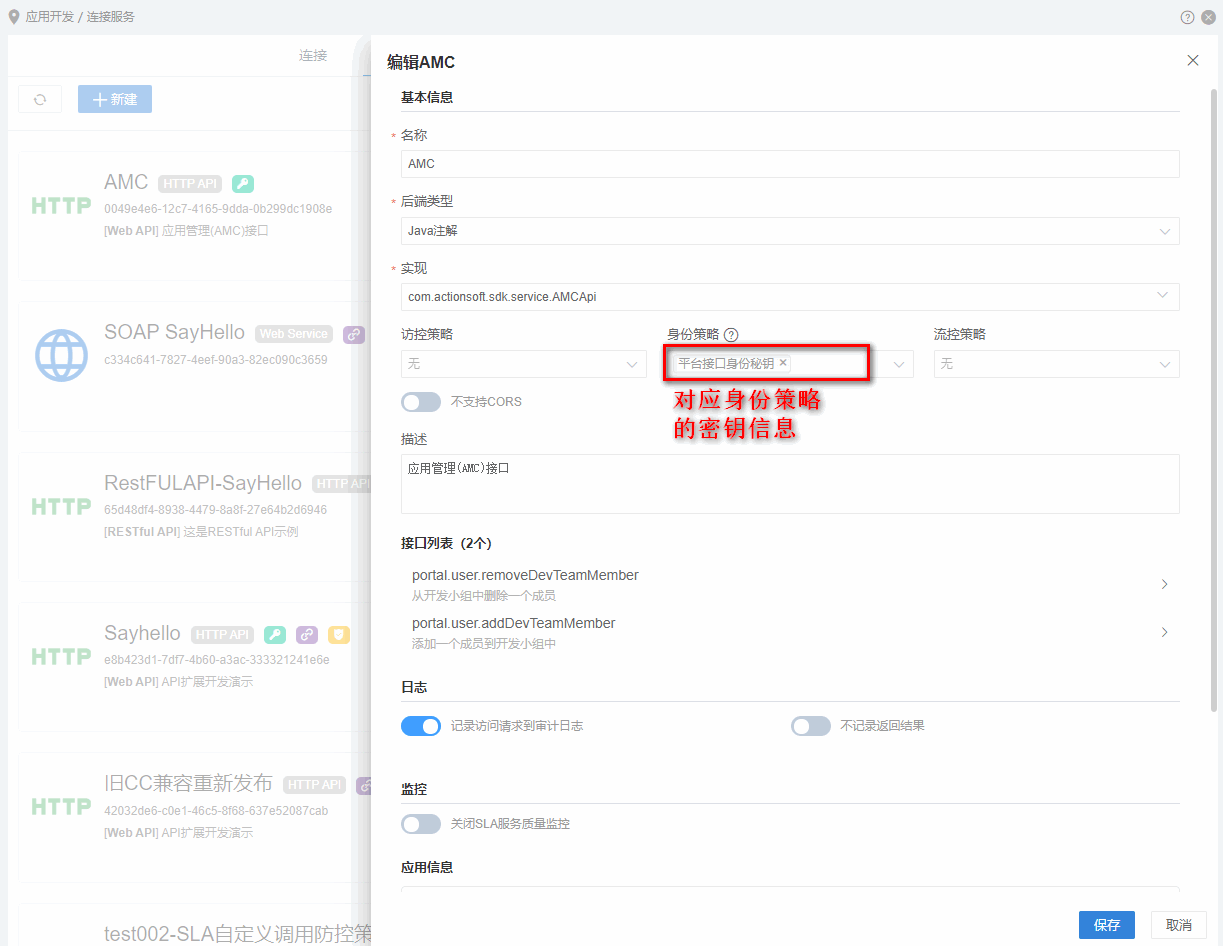Click the AMC card title
Image resolution: width=1223 pixels, height=946 pixels.
click(x=126, y=182)
